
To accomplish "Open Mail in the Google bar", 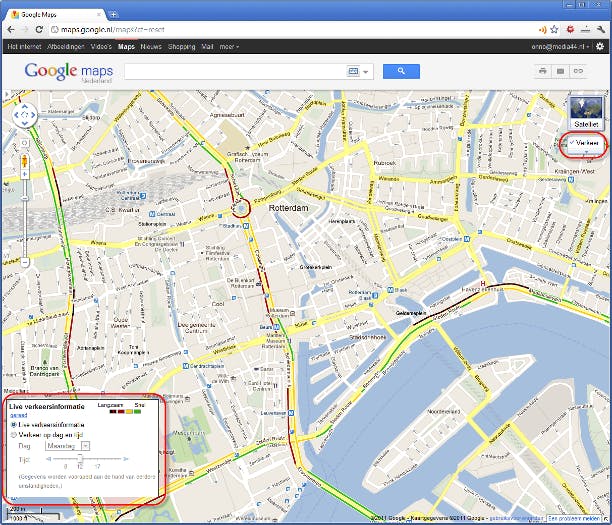I will click(x=207, y=46).
